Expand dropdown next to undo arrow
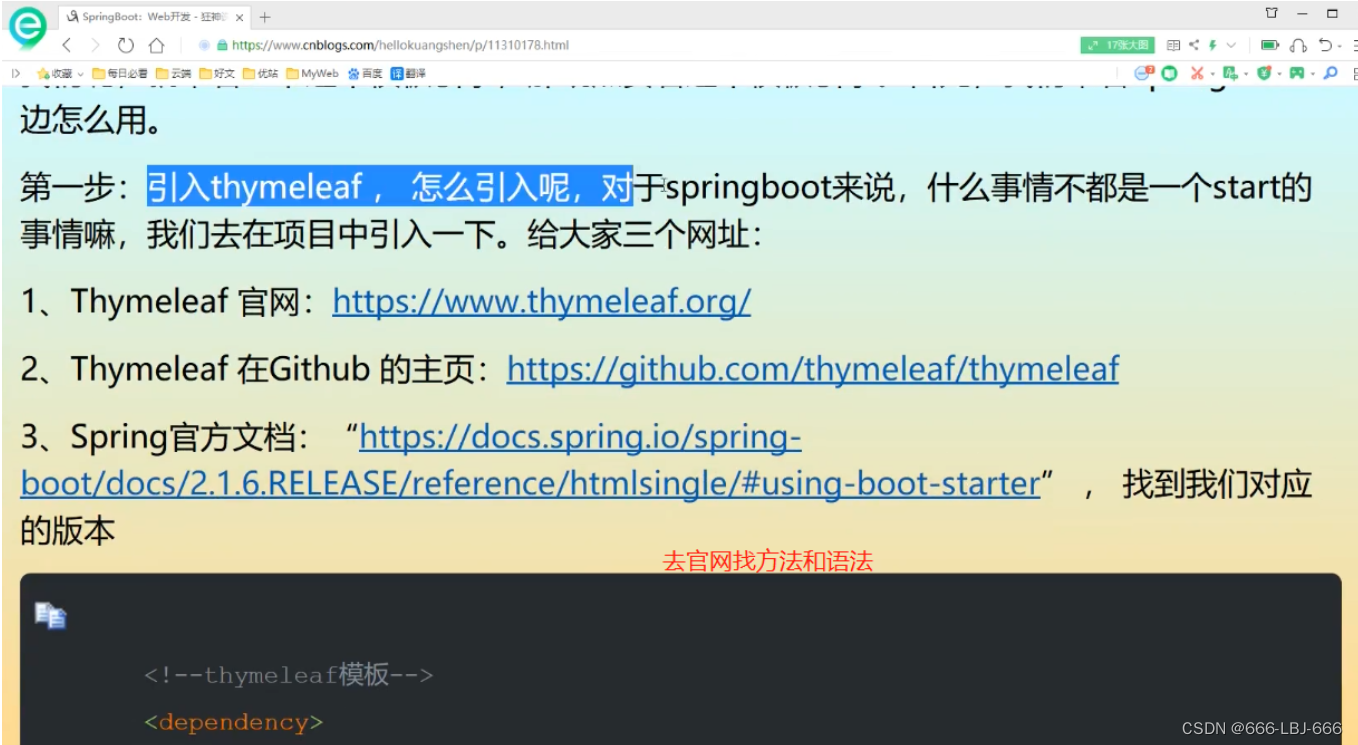Image resolution: width=1358 pixels, height=745 pixels. point(1339,46)
